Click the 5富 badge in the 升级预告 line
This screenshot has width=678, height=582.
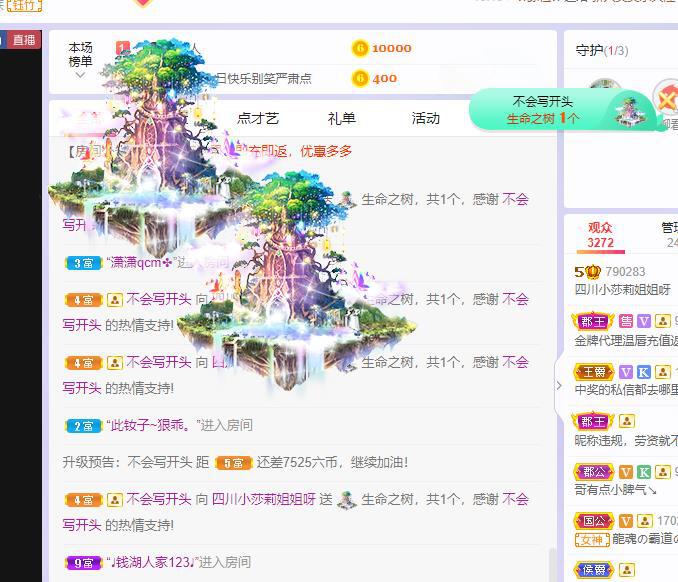[233, 463]
